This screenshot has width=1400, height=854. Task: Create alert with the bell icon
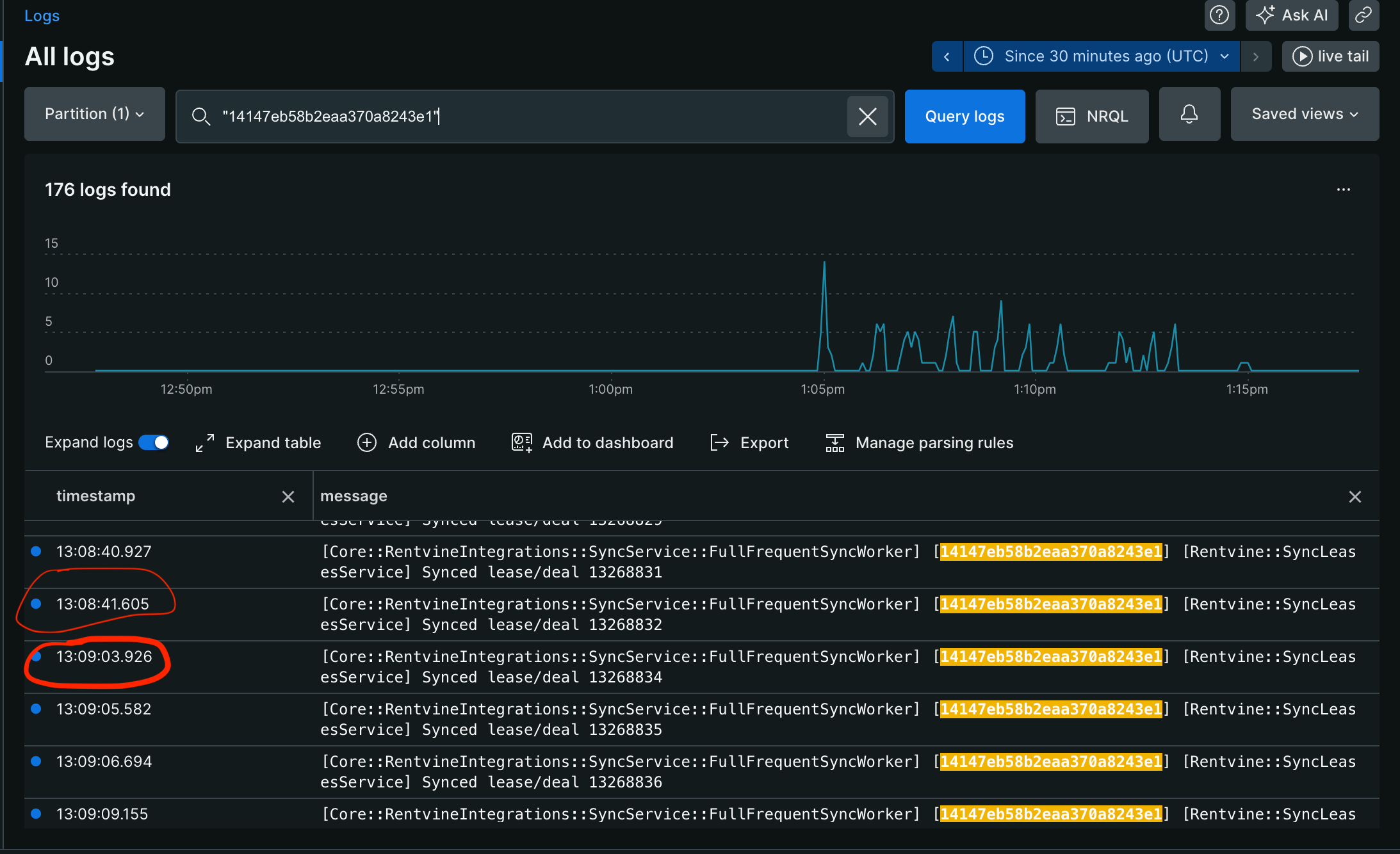1189,114
